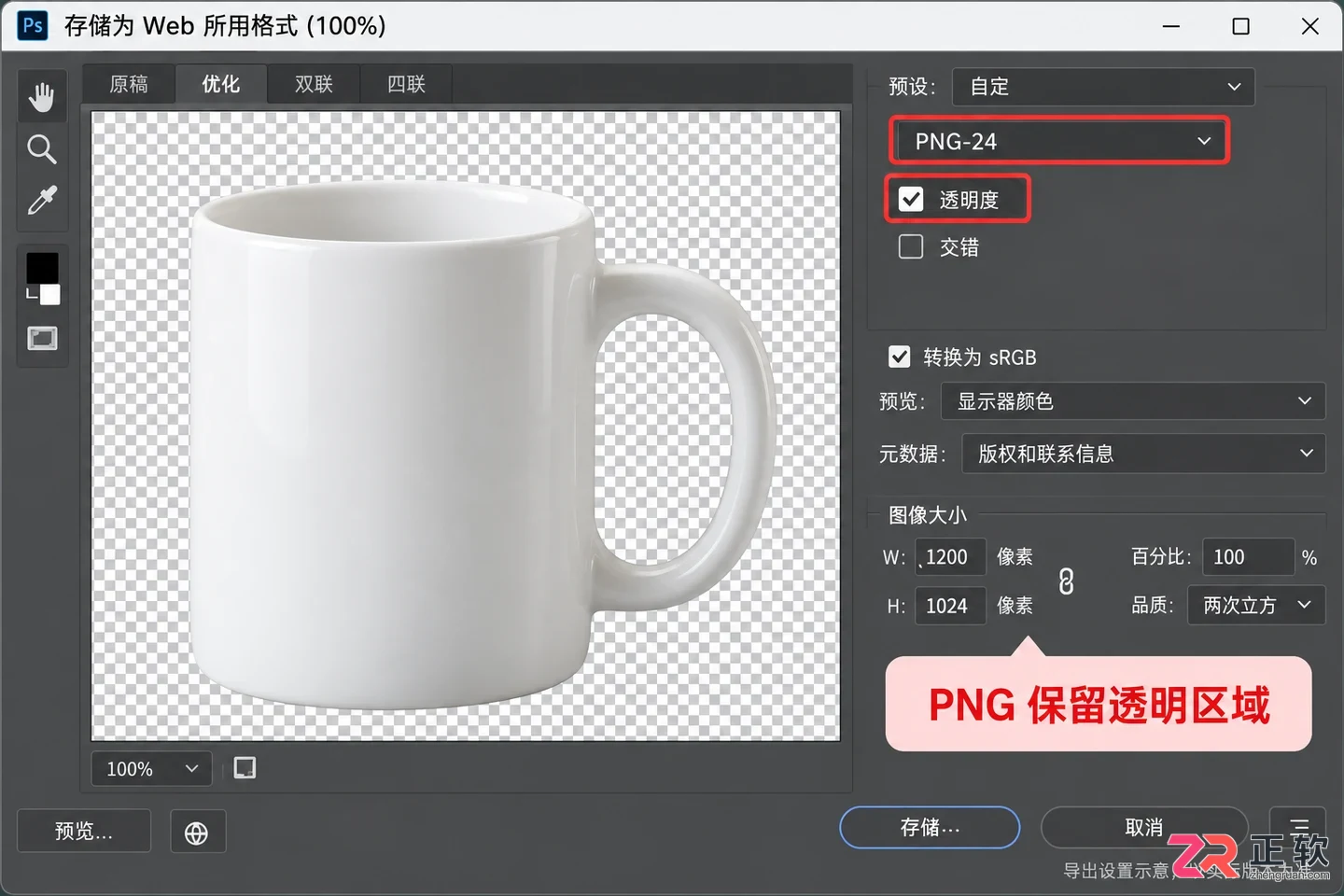Select the Zoom magnifier tool
The image size is (1344, 896).
point(41,149)
